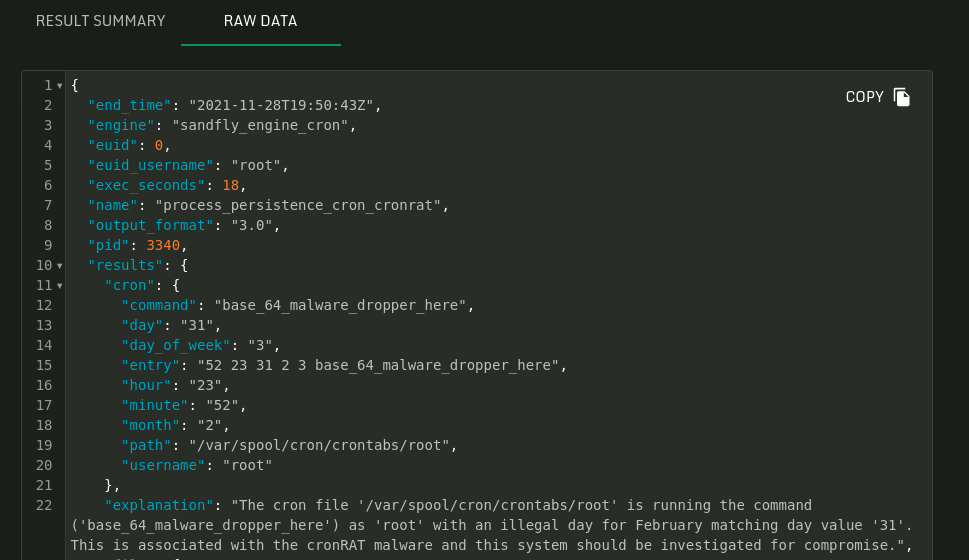Click the "path" key
Viewport: 969px width, 560px height.
(146, 445)
